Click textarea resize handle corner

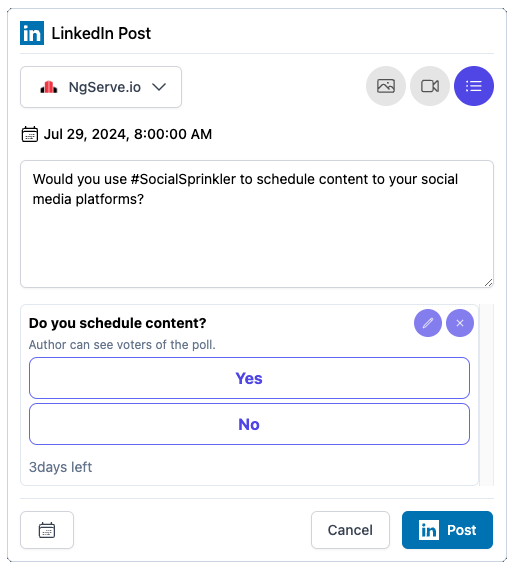(489, 283)
